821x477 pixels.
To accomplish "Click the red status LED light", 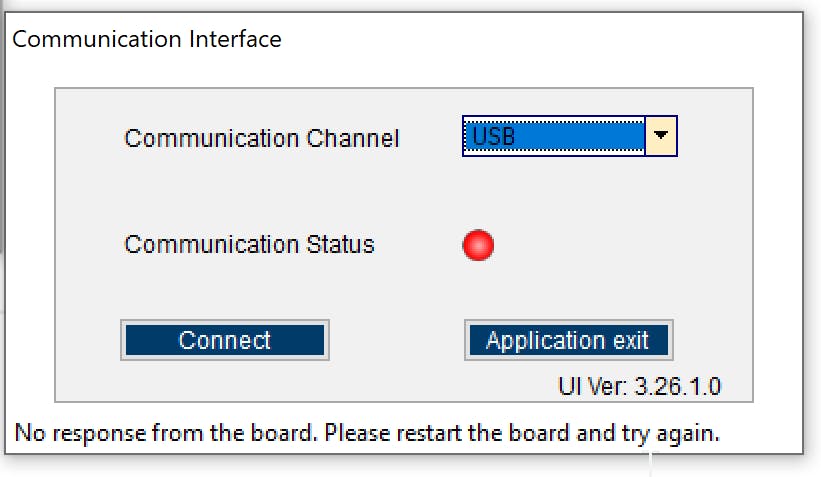I will pyautogui.click(x=478, y=245).
